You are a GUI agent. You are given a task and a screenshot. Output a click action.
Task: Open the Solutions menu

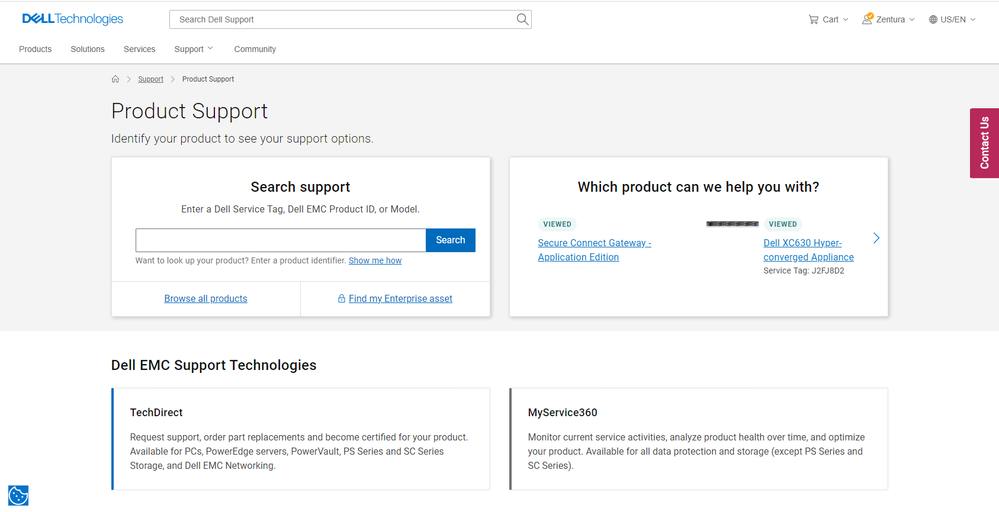point(87,49)
